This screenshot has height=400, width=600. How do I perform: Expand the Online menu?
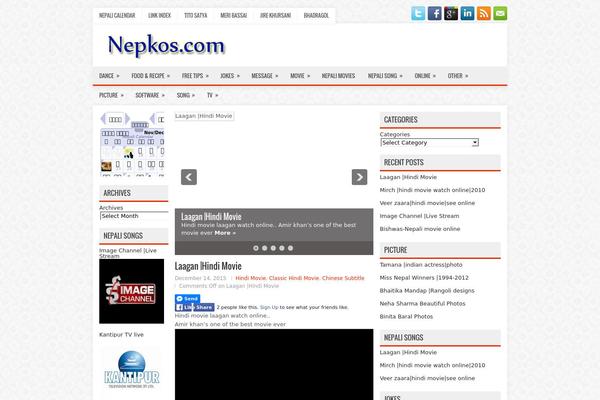425,76
